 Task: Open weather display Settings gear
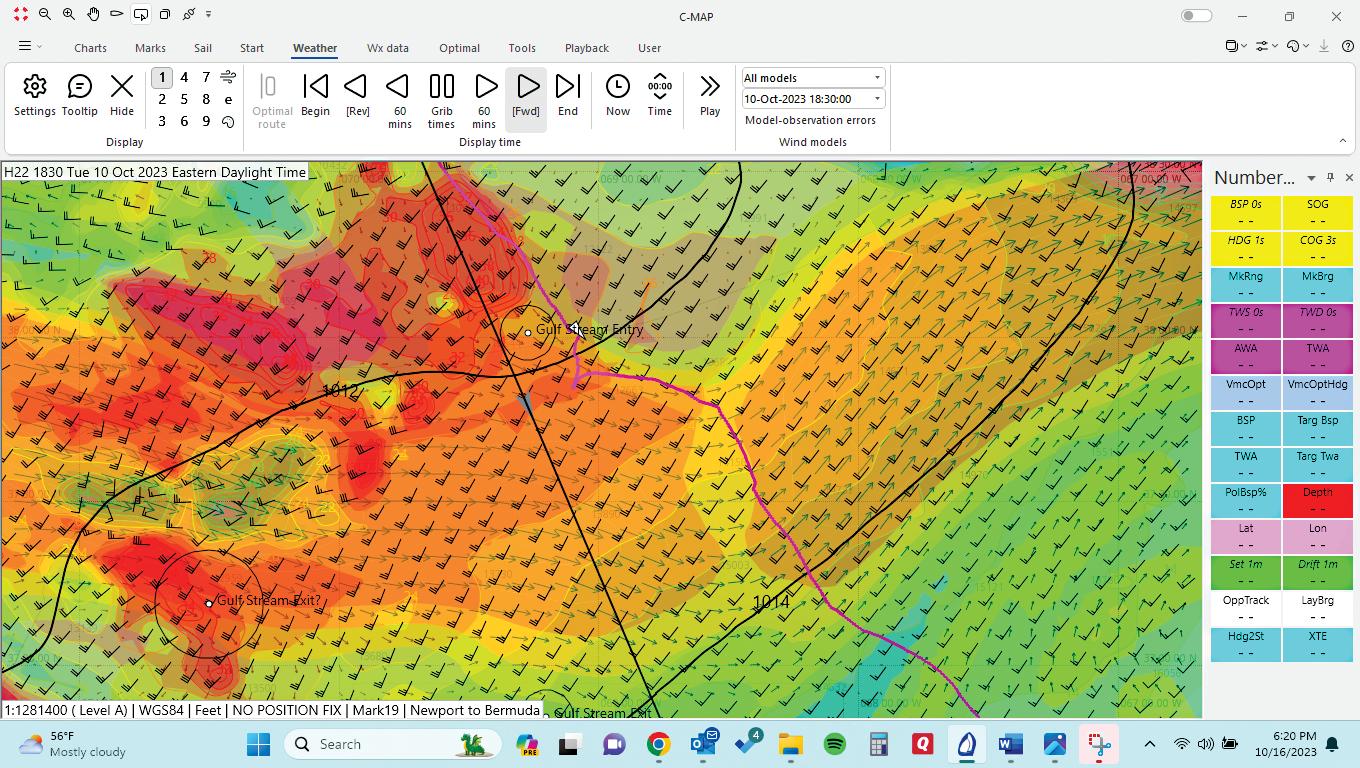point(35,95)
